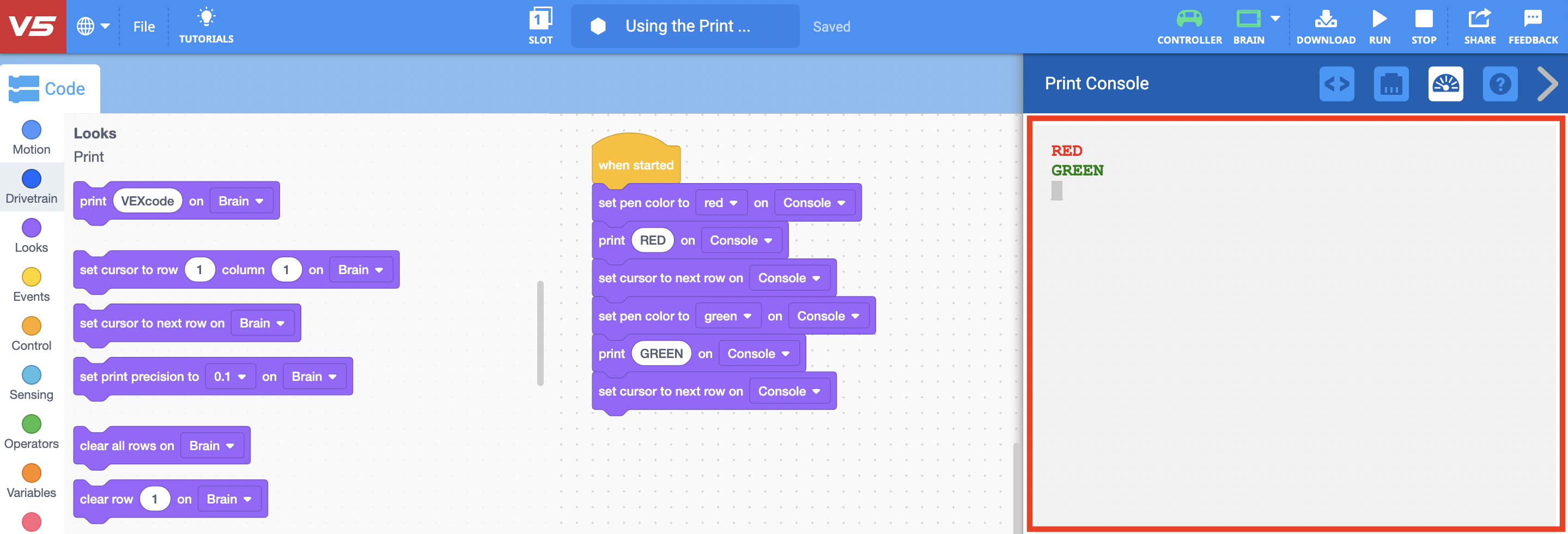
Task: Stop the running program
Action: click(x=1424, y=26)
